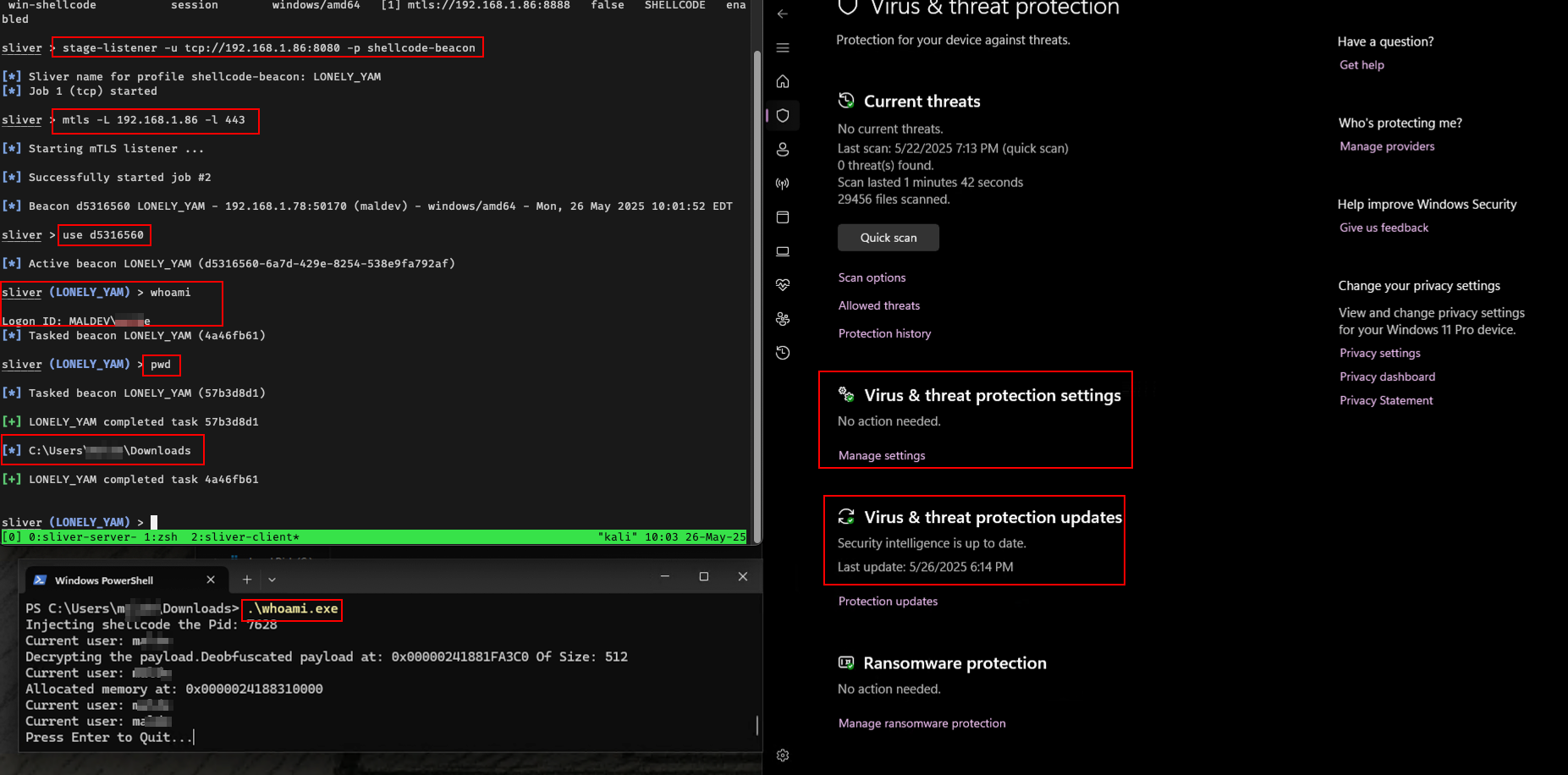Open Allowed threats link
Image resolution: width=1568 pixels, height=775 pixels.
click(879, 305)
